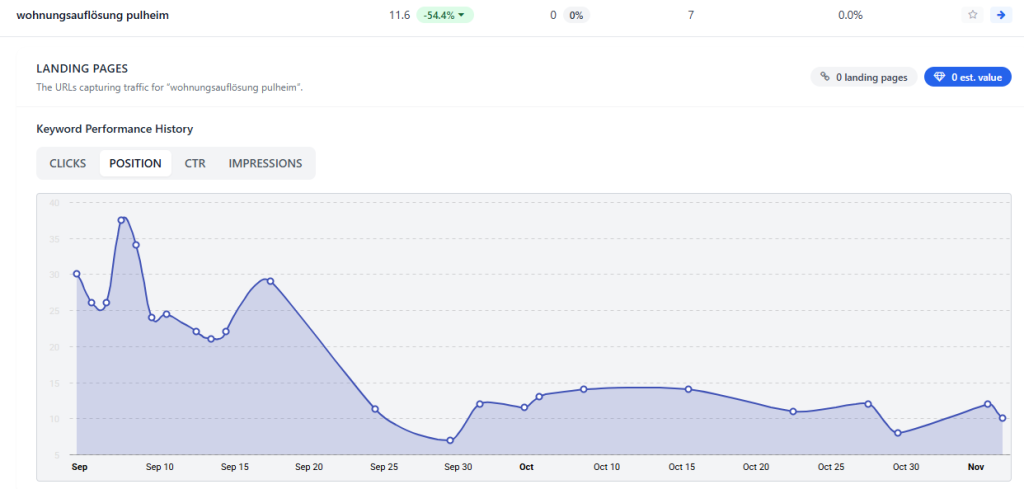The image size is (1024, 489).
Task: Click the diamond icon in est. value button
Action: [x=939, y=77]
